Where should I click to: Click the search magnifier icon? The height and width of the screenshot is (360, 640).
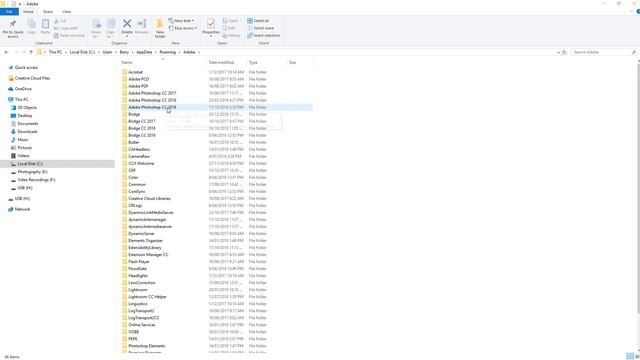click(x=634, y=52)
